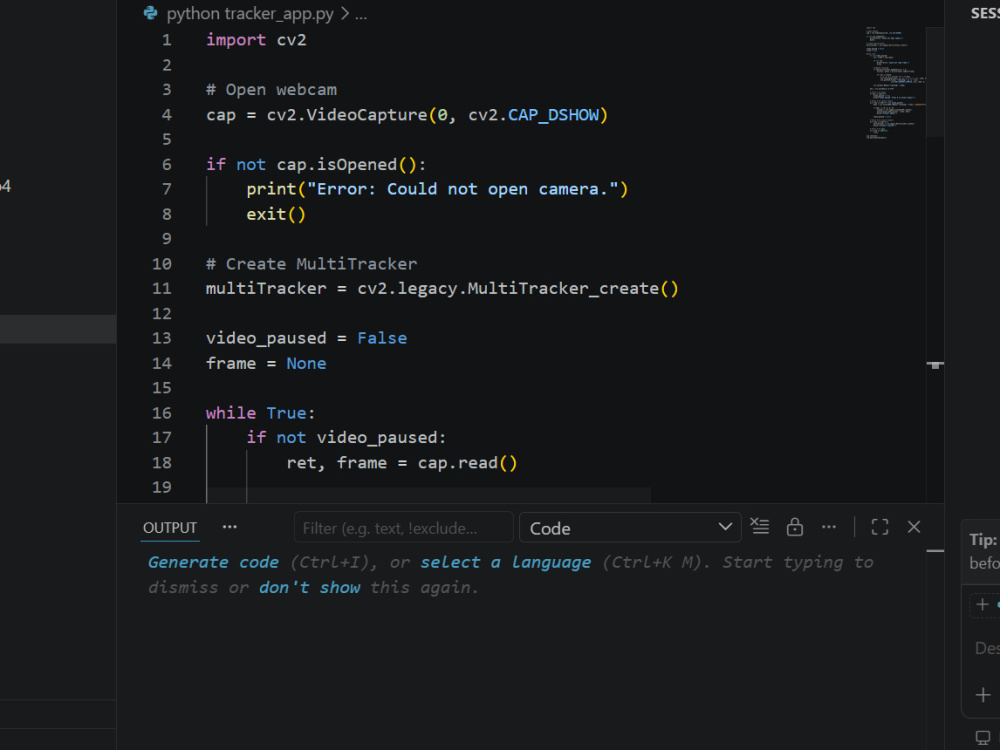The image size is (1000, 750).
Task: Click the editor vertical scrollbar slider
Action: tap(935, 82)
